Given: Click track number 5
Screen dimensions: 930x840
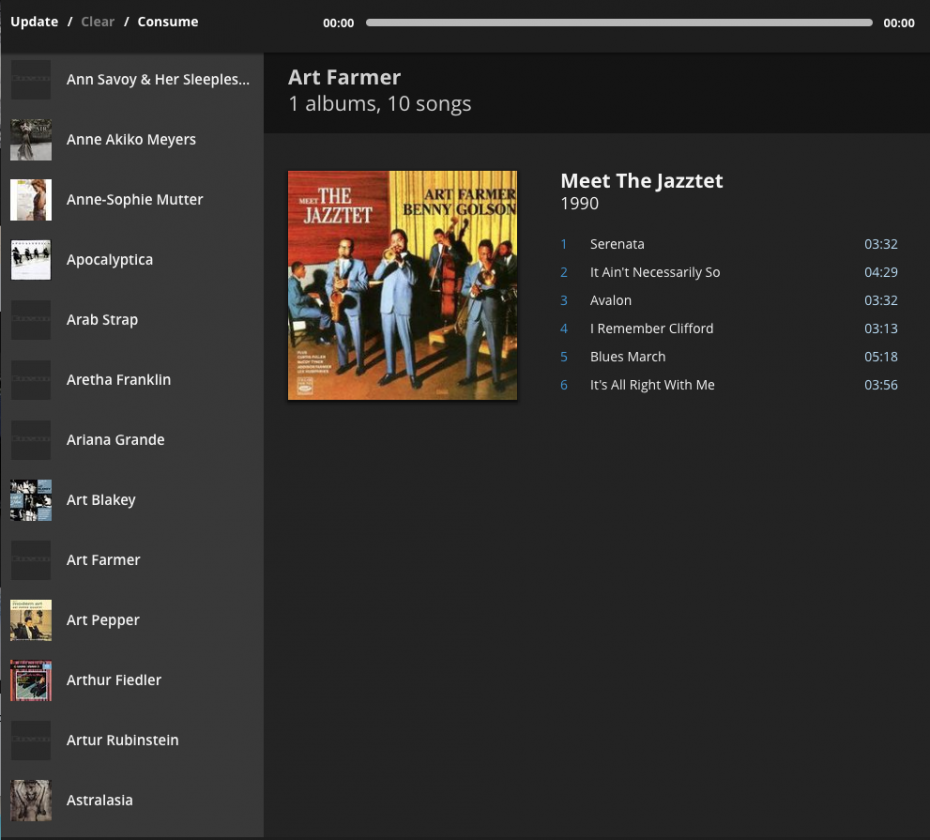Looking at the screenshot, I should coord(563,357).
